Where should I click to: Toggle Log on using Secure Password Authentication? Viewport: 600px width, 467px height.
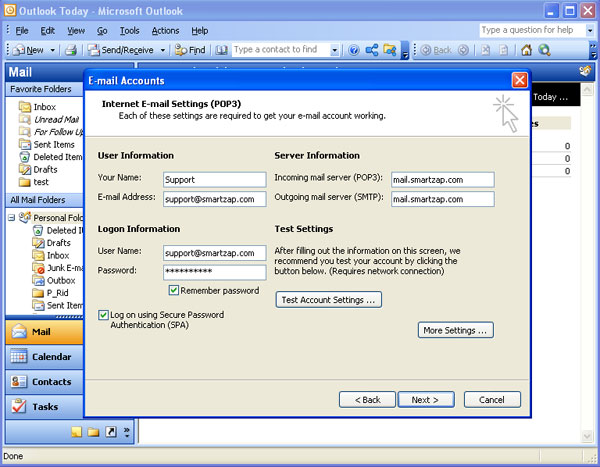[103, 315]
